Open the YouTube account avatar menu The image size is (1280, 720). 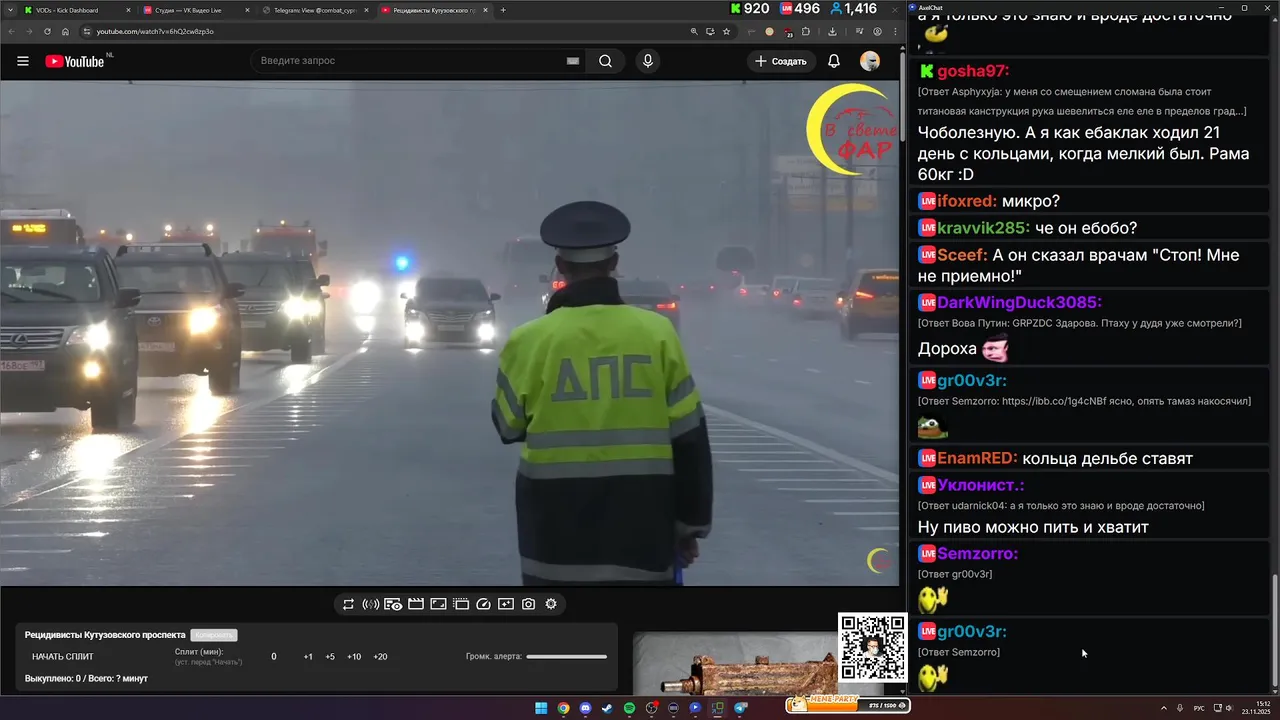point(870,61)
